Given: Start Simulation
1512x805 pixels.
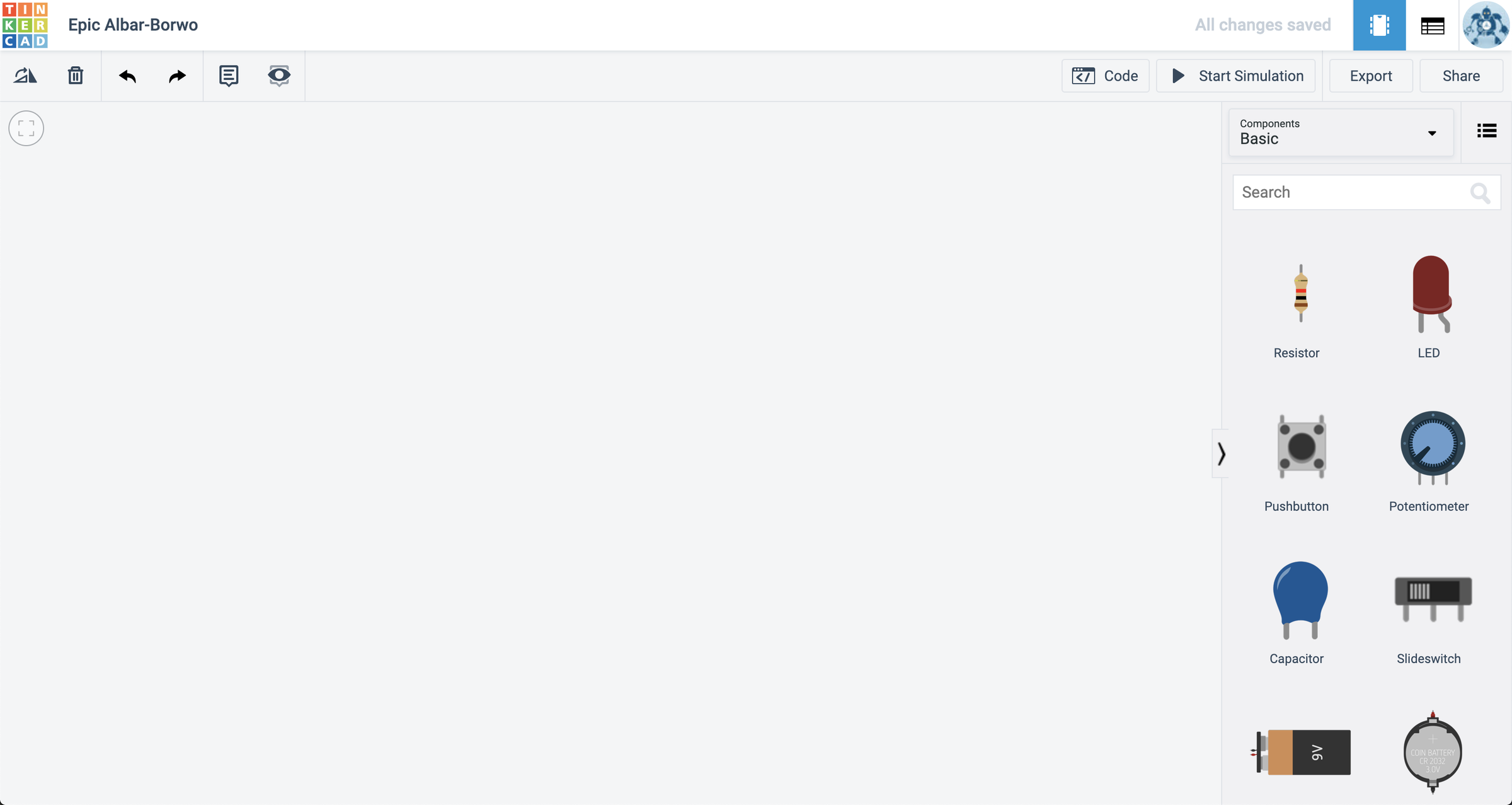Looking at the screenshot, I should coord(1236,76).
